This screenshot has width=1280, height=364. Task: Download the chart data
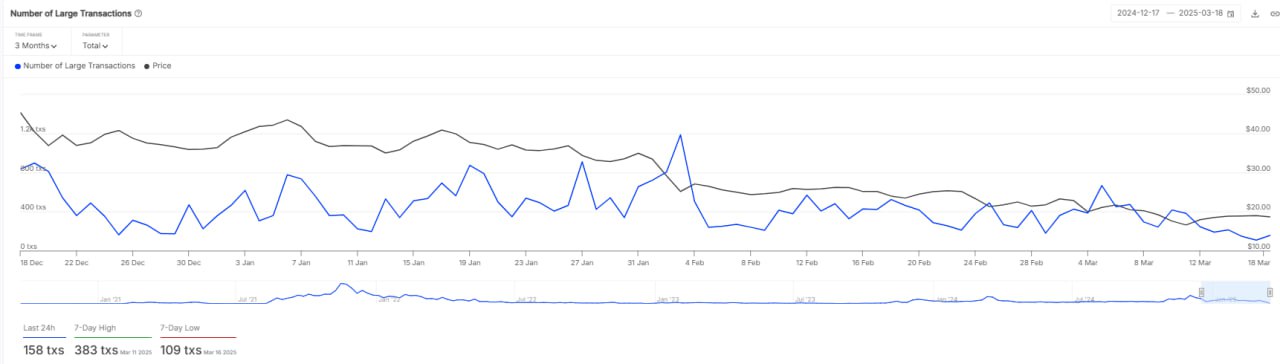1255,14
